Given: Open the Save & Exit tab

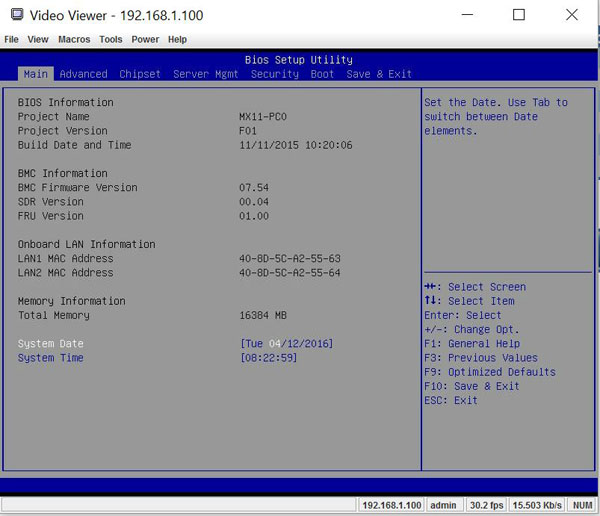Looking at the screenshot, I should pos(379,74).
